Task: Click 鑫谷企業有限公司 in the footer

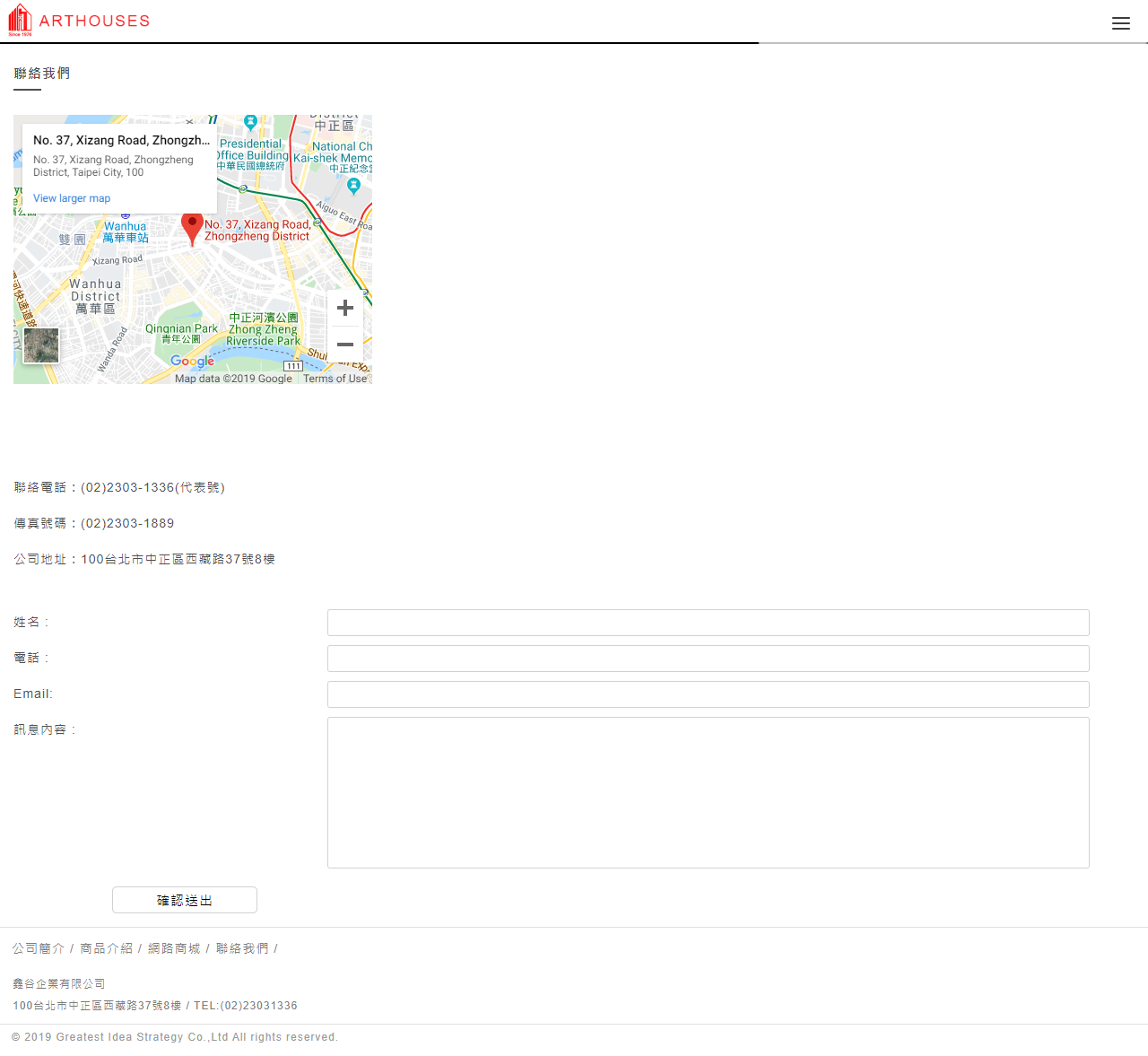Action: pyautogui.click(x=59, y=984)
